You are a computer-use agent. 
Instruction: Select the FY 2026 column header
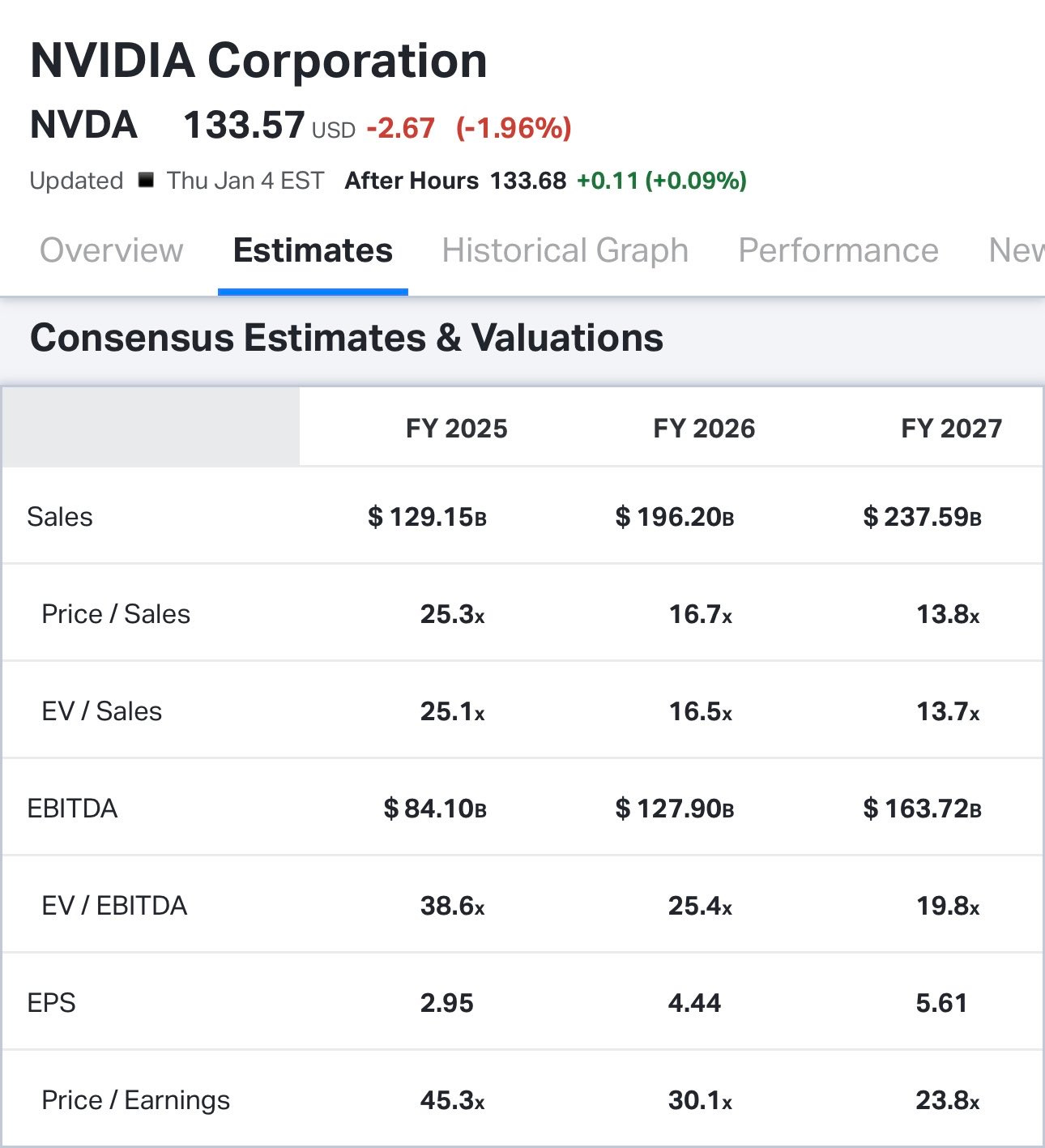click(704, 428)
